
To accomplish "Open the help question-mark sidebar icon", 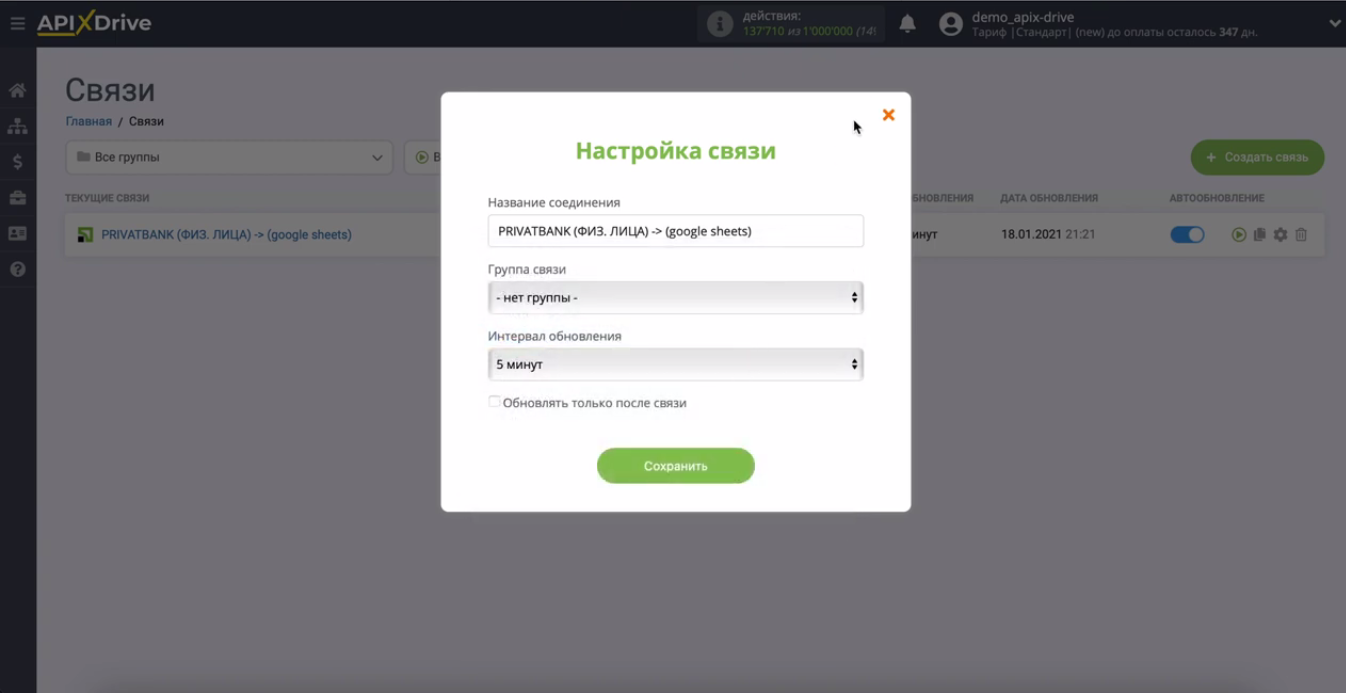I will tap(17, 269).
